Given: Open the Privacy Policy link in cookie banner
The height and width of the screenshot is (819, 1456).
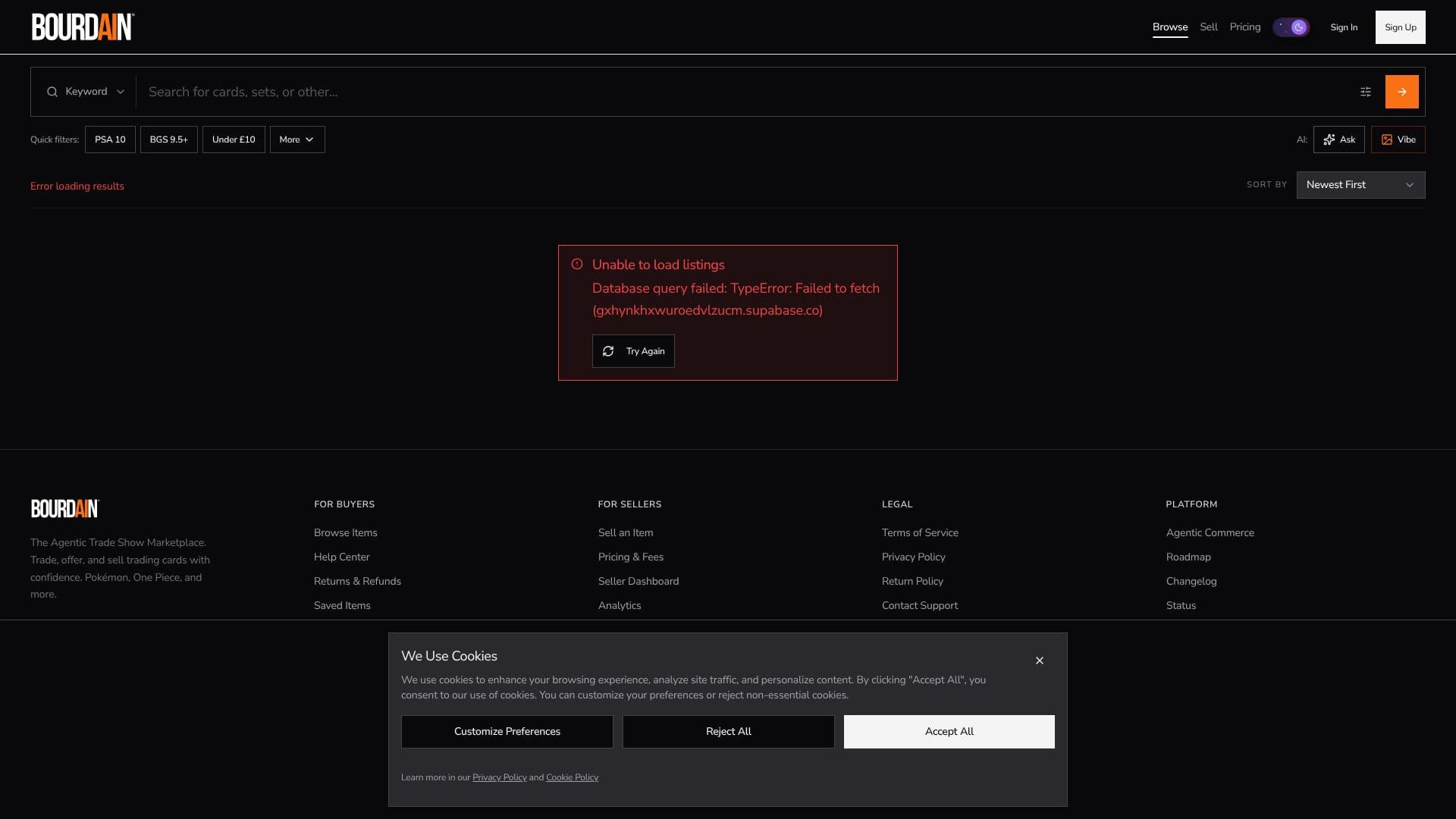Looking at the screenshot, I should coord(499,777).
